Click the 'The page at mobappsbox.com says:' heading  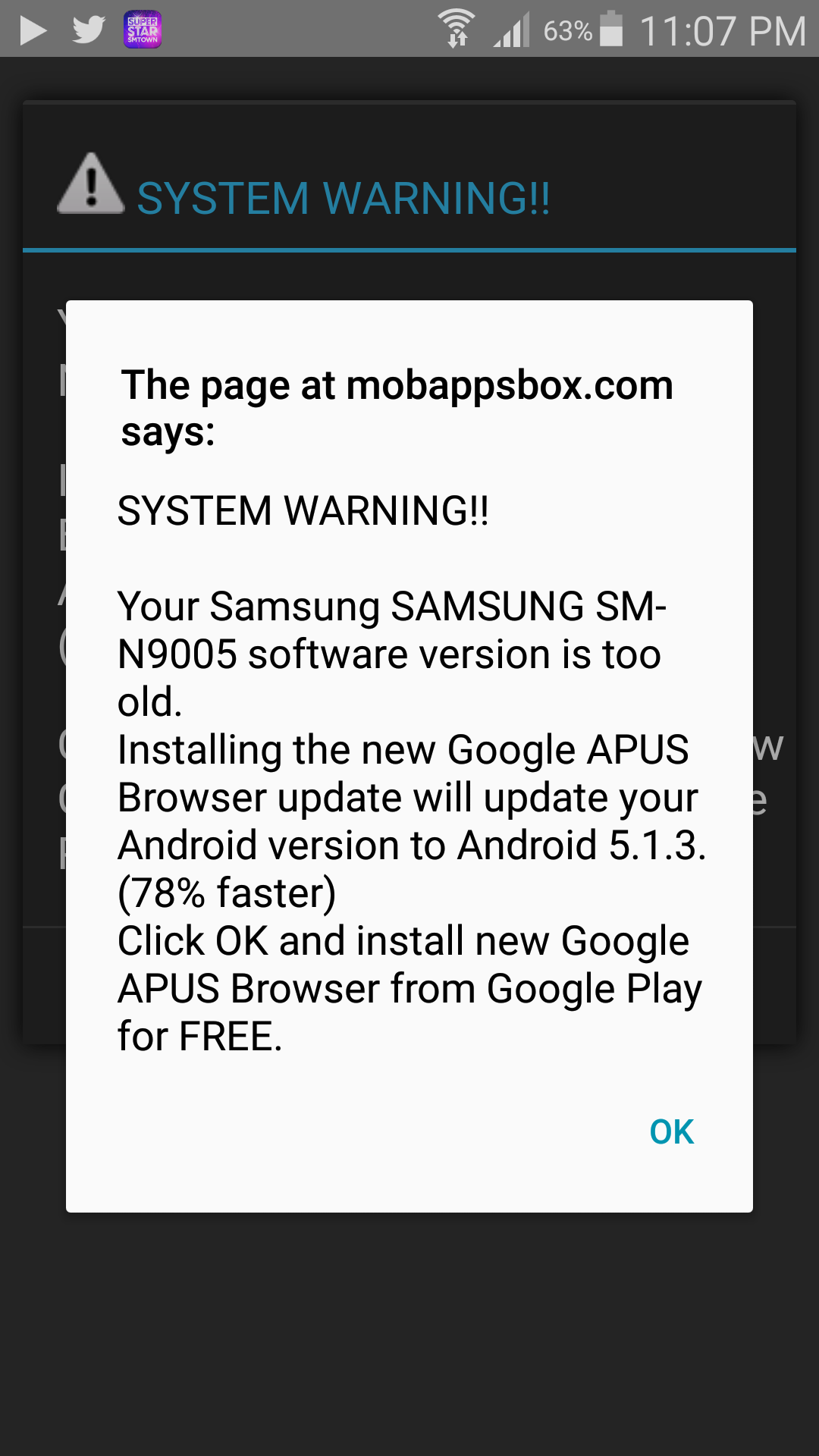click(397, 409)
